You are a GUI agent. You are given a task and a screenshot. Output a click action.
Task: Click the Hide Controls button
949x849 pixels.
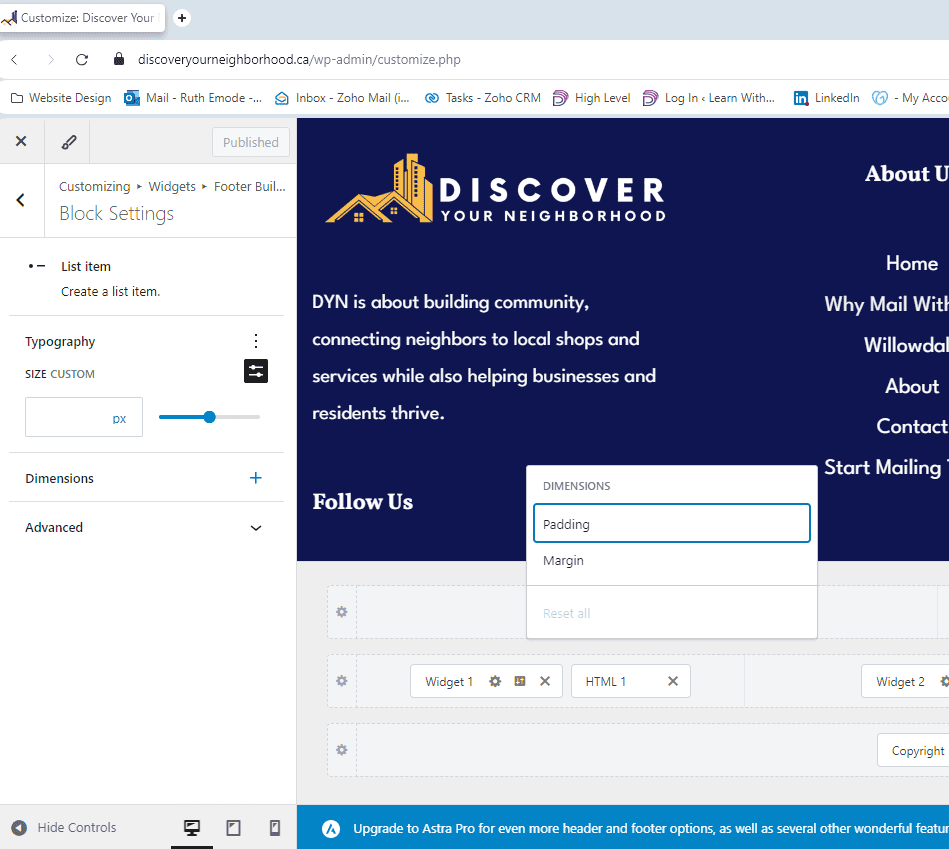tap(65, 828)
